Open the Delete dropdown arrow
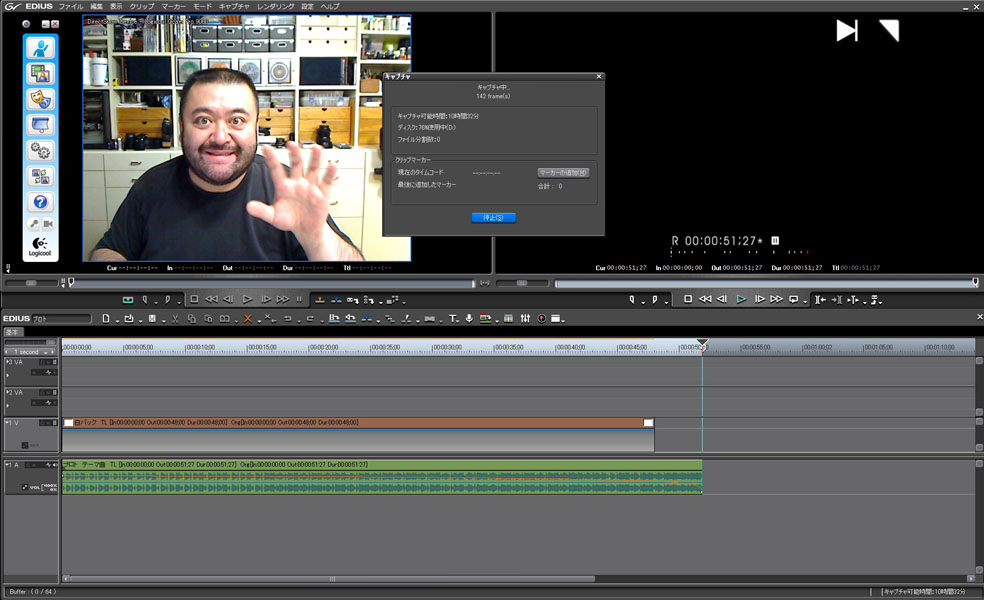984x600 pixels. [x=257, y=321]
